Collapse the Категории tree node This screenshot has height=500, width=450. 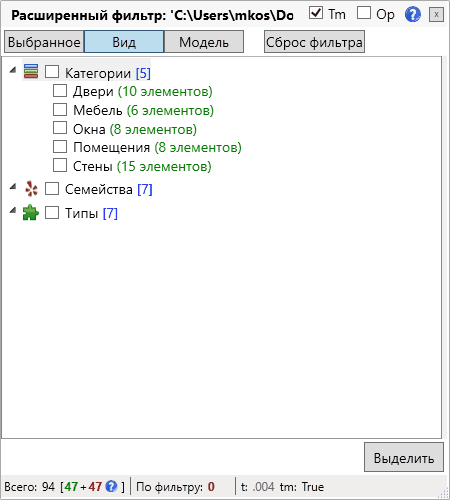click(13, 70)
